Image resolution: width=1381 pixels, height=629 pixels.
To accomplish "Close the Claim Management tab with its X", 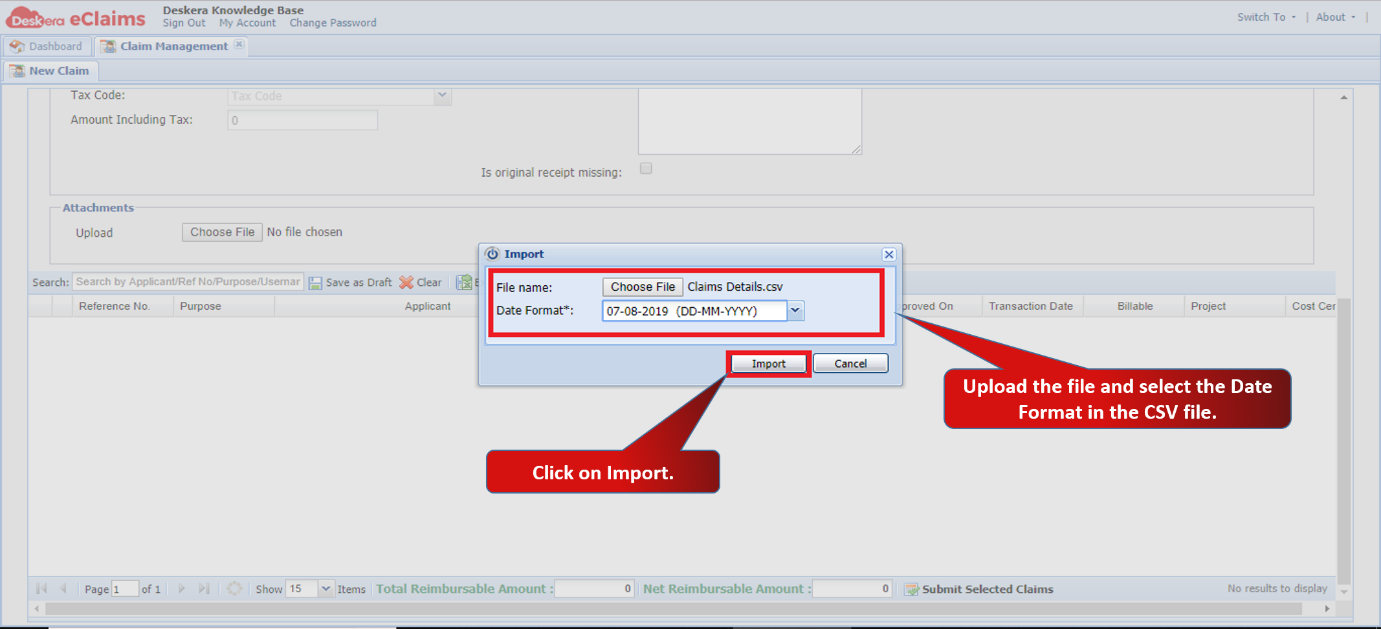I will coord(239,45).
